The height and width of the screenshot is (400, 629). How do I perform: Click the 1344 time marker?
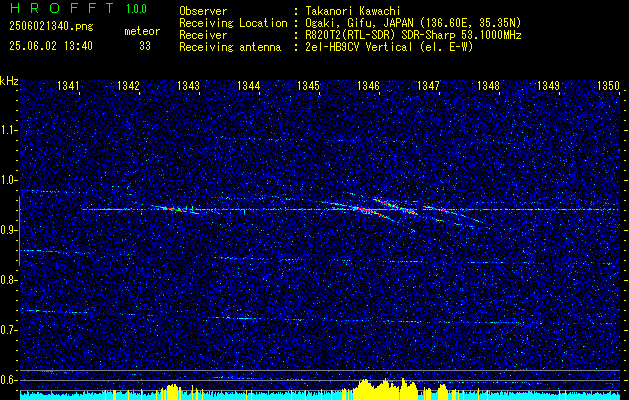coord(248,86)
